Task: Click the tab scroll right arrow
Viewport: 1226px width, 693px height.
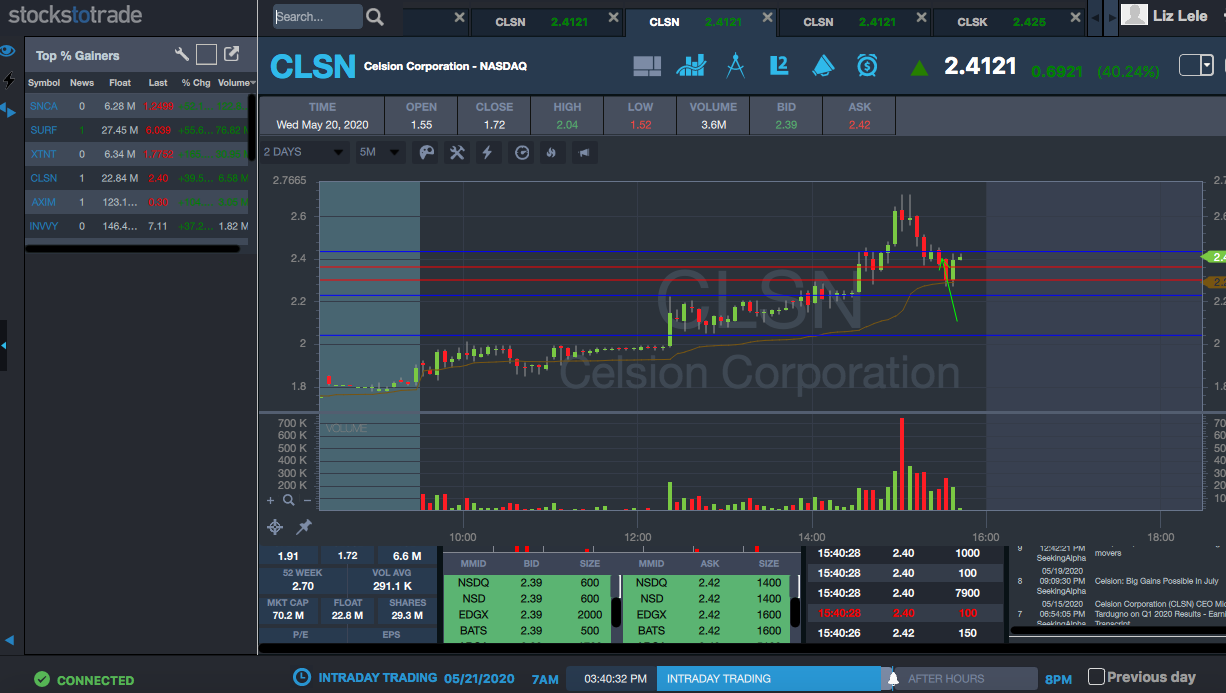Action: (1110, 18)
